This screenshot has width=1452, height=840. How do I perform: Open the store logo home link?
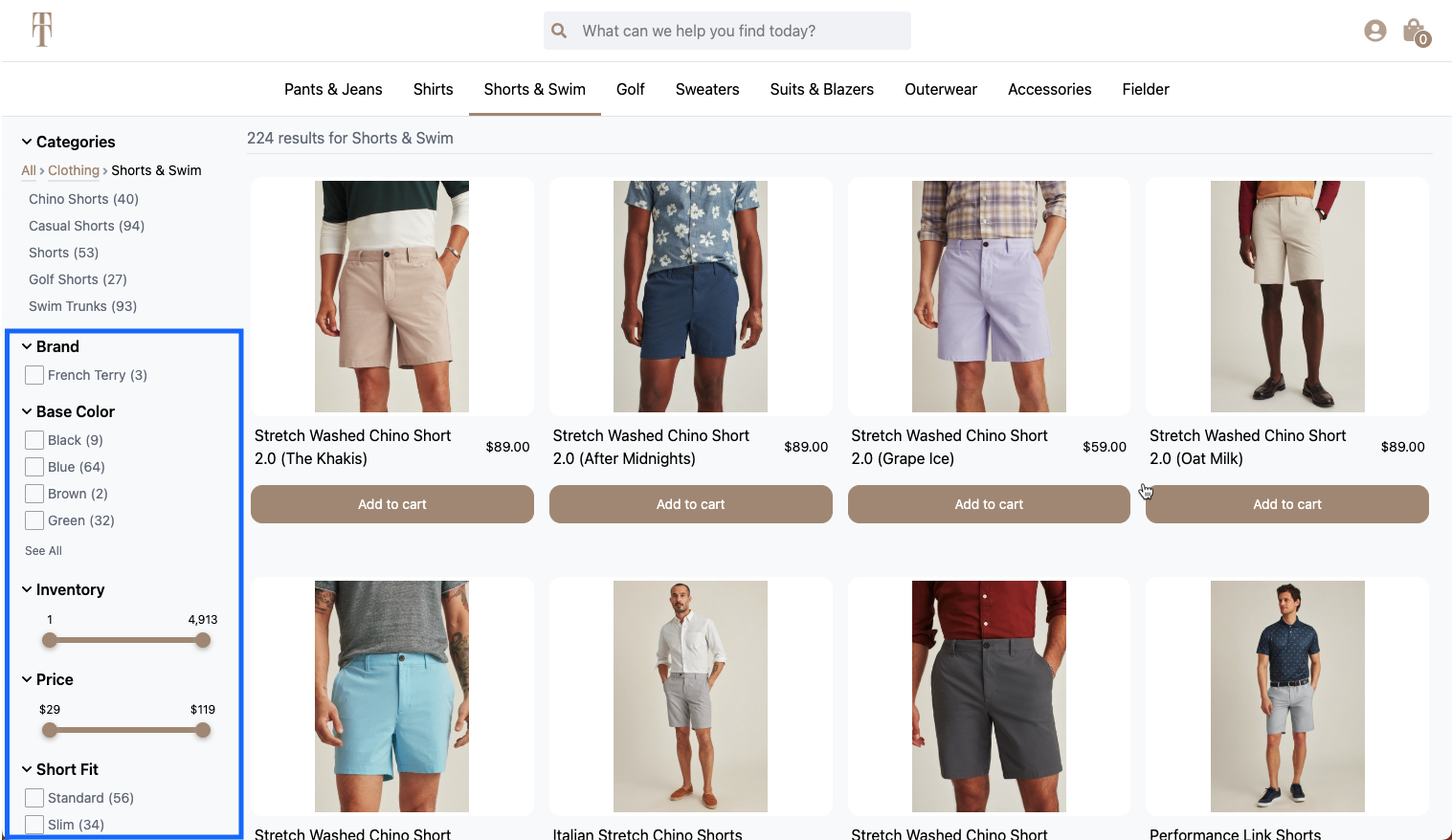point(42,30)
